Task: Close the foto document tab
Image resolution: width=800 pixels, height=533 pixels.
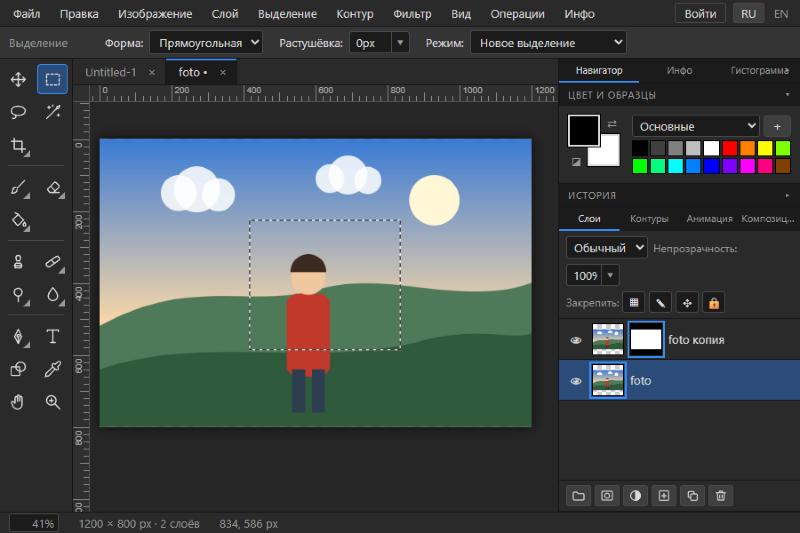Action: [x=223, y=72]
